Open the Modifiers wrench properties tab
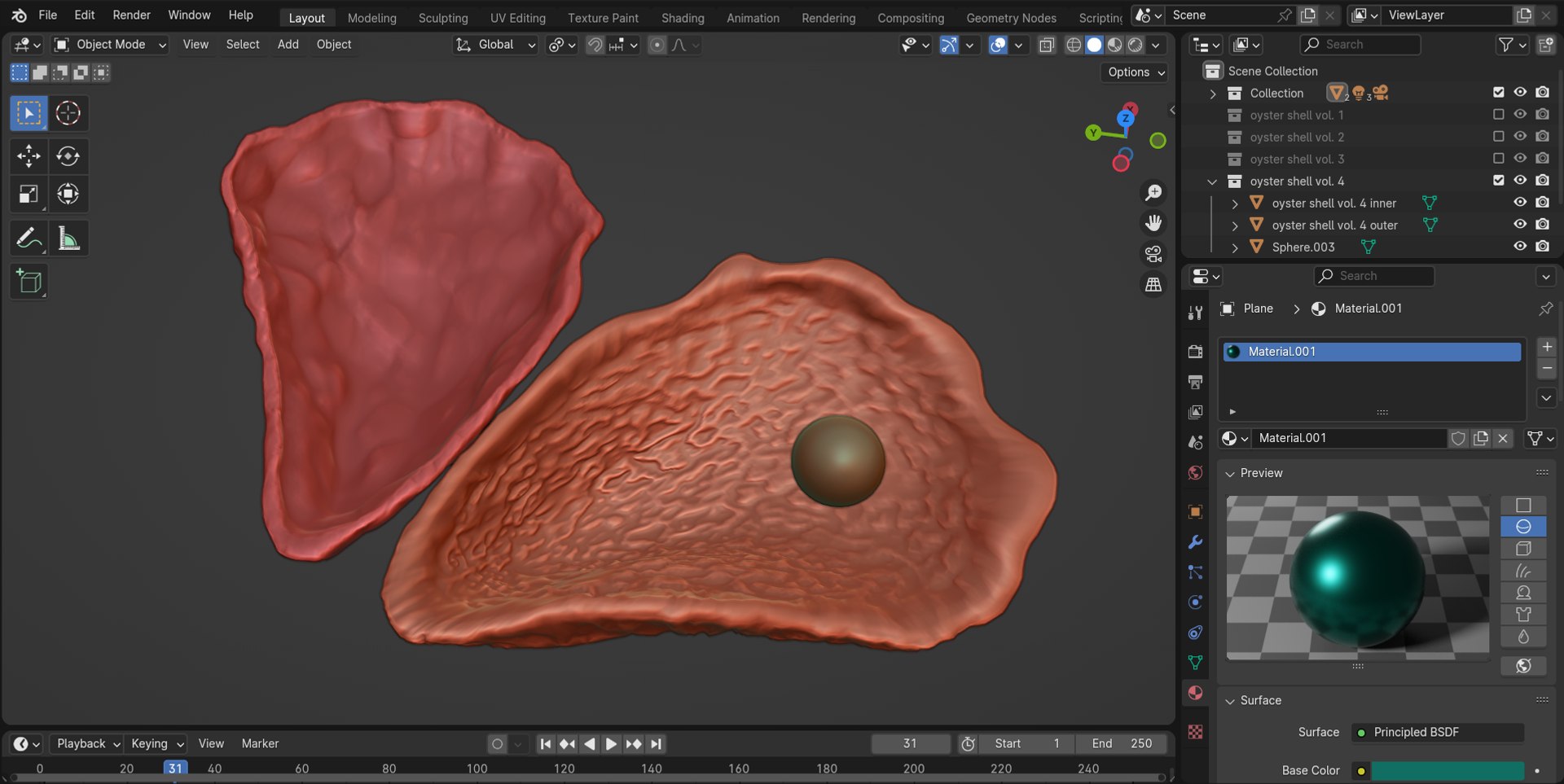The width and height of the screenshot is (1564, 784). pos(1195,542)
